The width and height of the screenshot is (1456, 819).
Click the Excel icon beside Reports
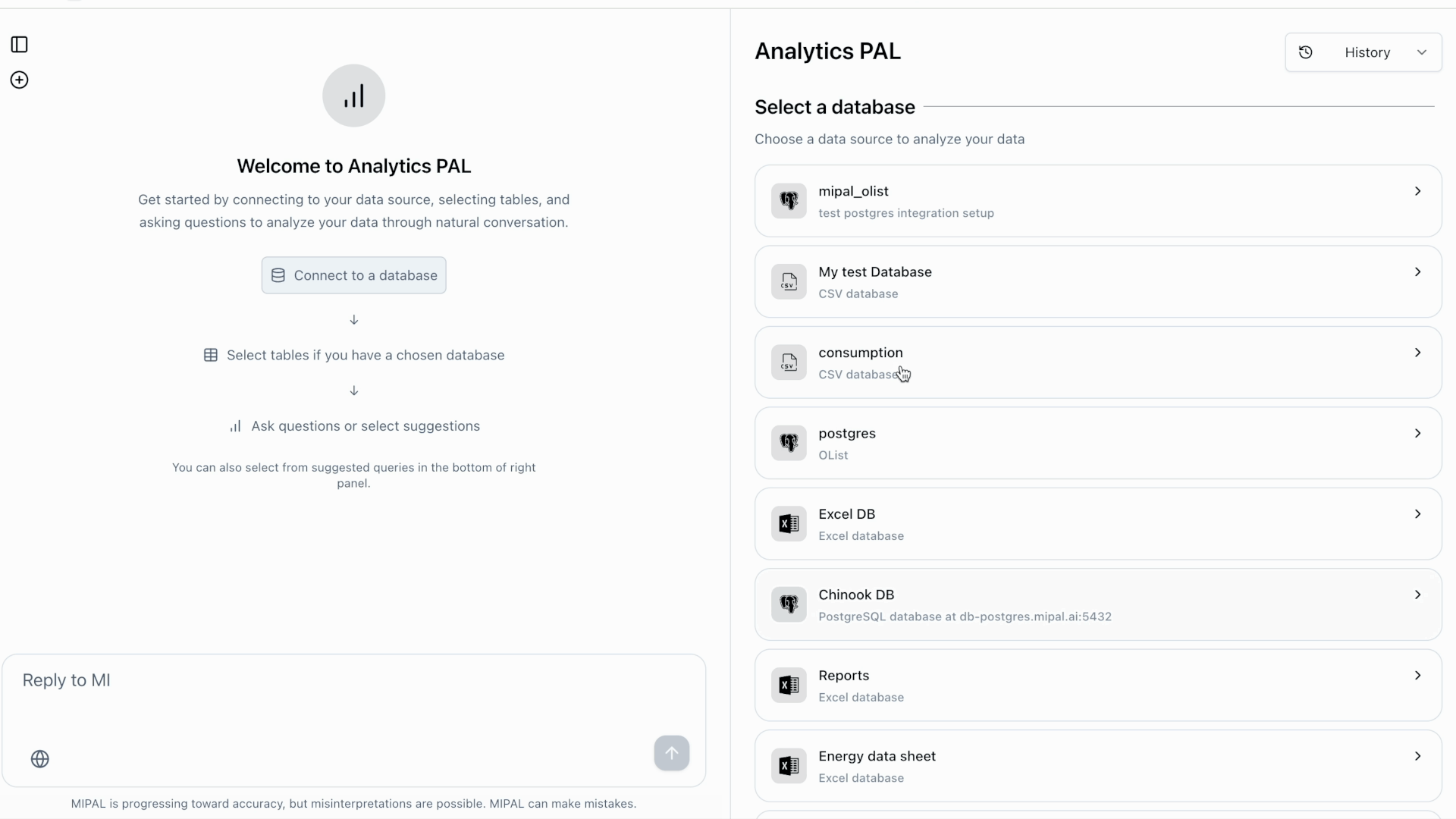click(788, 685)
